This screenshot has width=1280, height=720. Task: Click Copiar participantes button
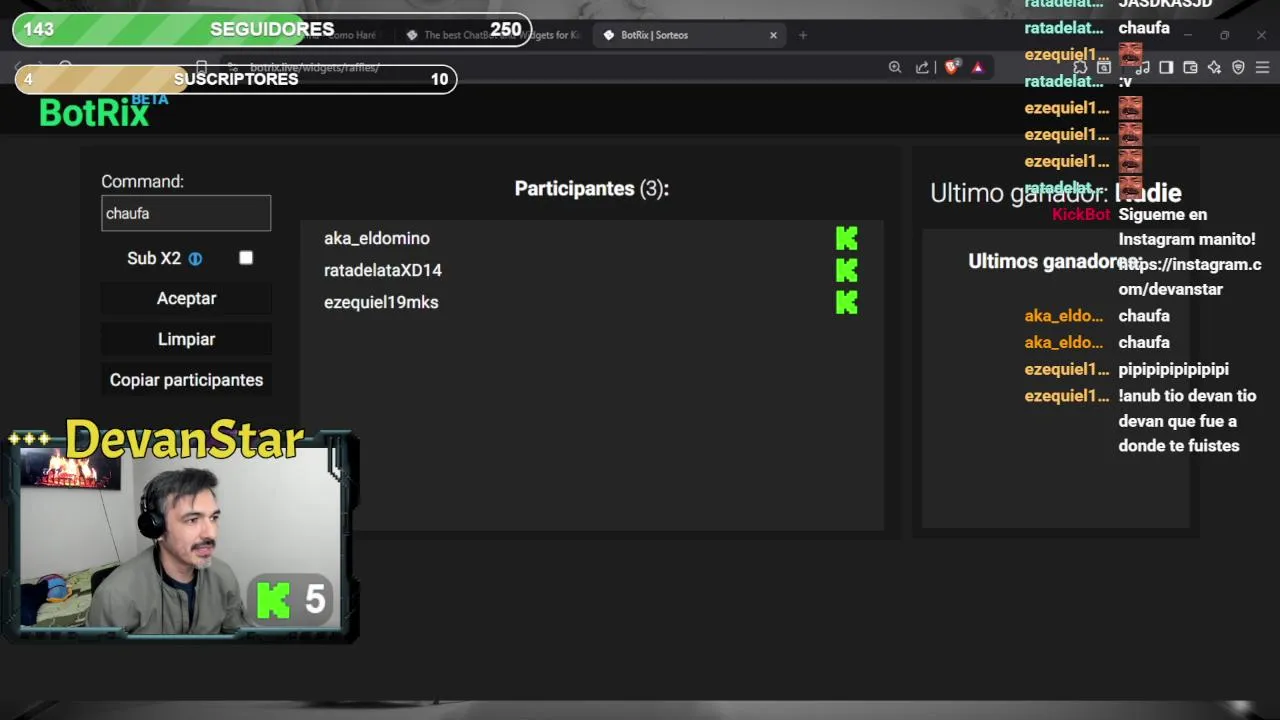coord(186,380)
